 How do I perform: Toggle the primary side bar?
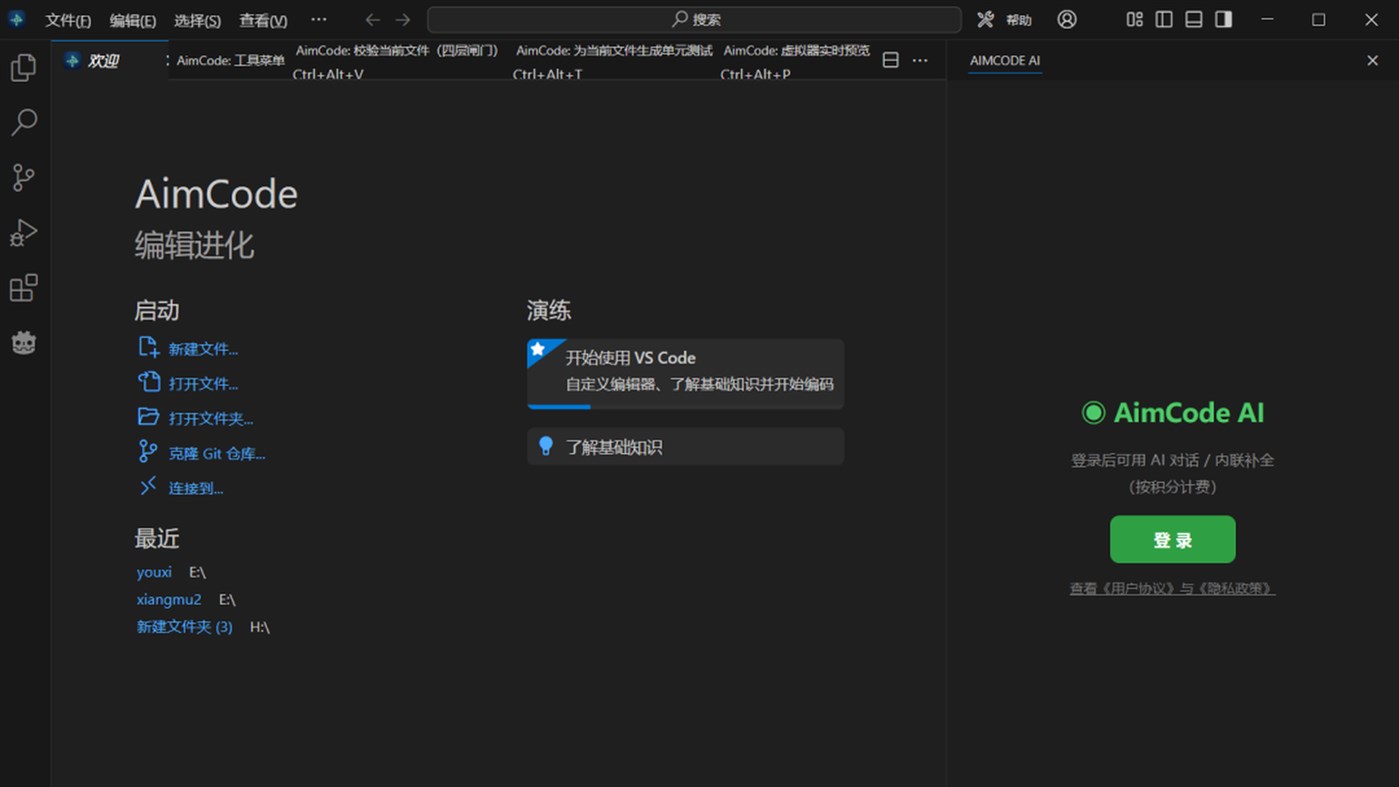tap(1164, 19)
